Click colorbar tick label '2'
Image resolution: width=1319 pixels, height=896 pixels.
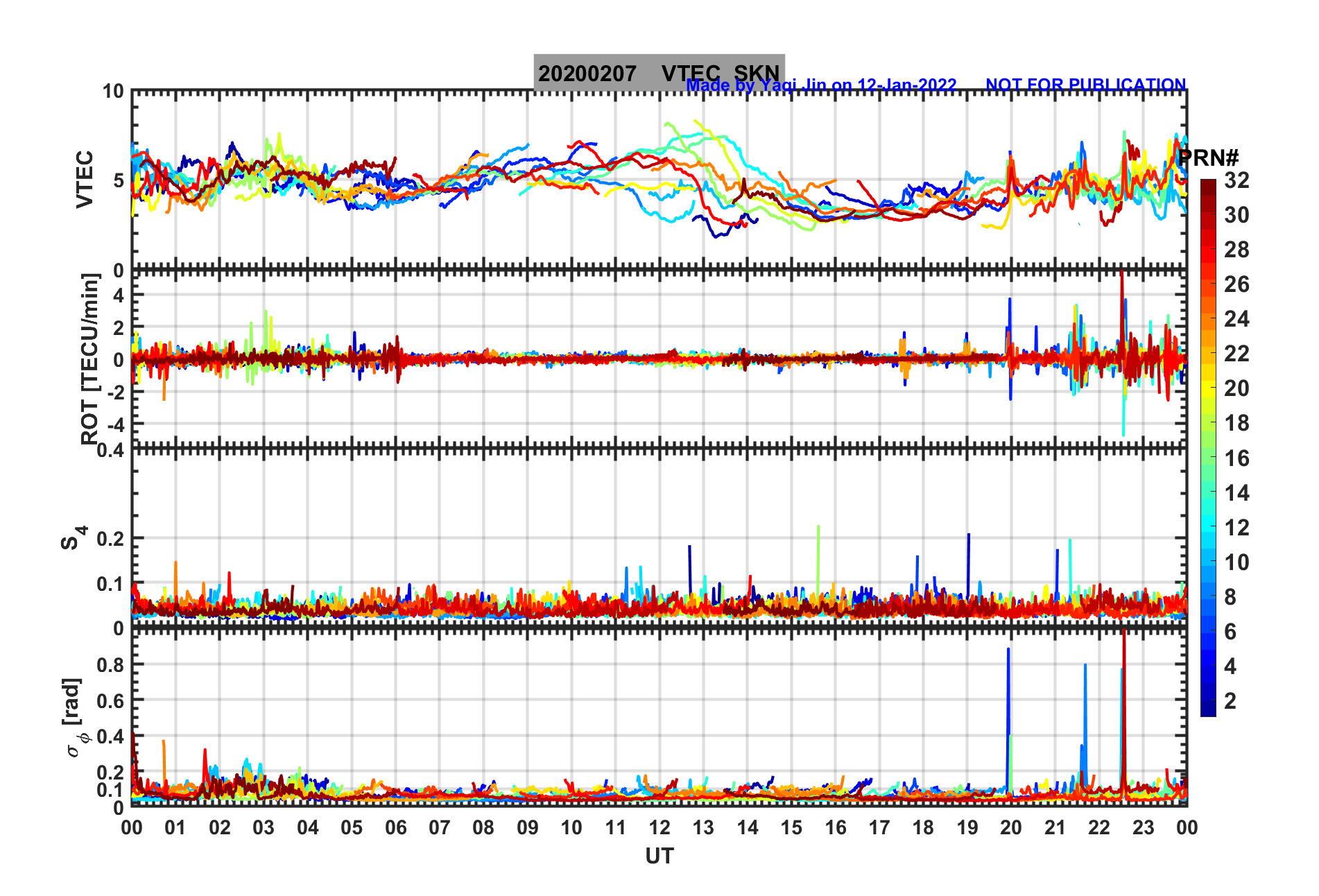pos(1230,701)
